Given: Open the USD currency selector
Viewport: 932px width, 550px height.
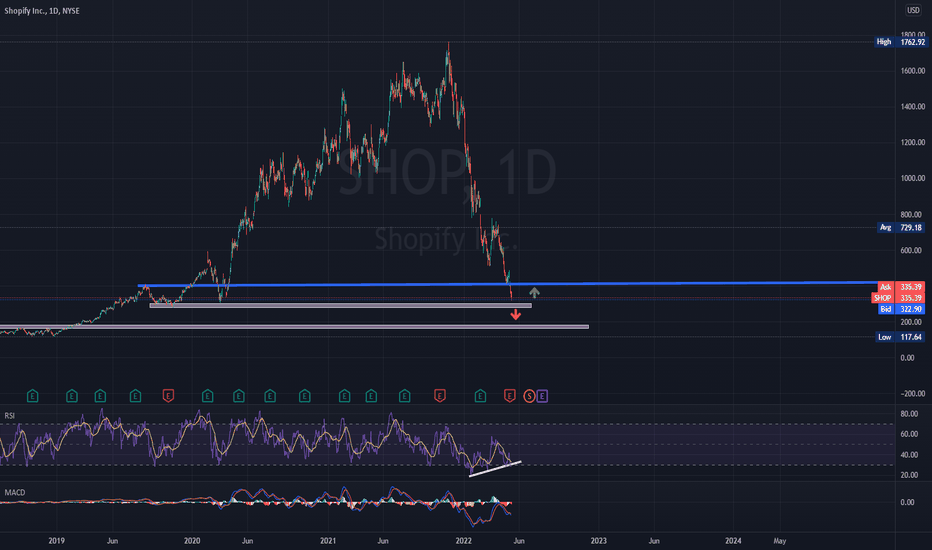Looking at the screenshot, I should pos(913,10).
